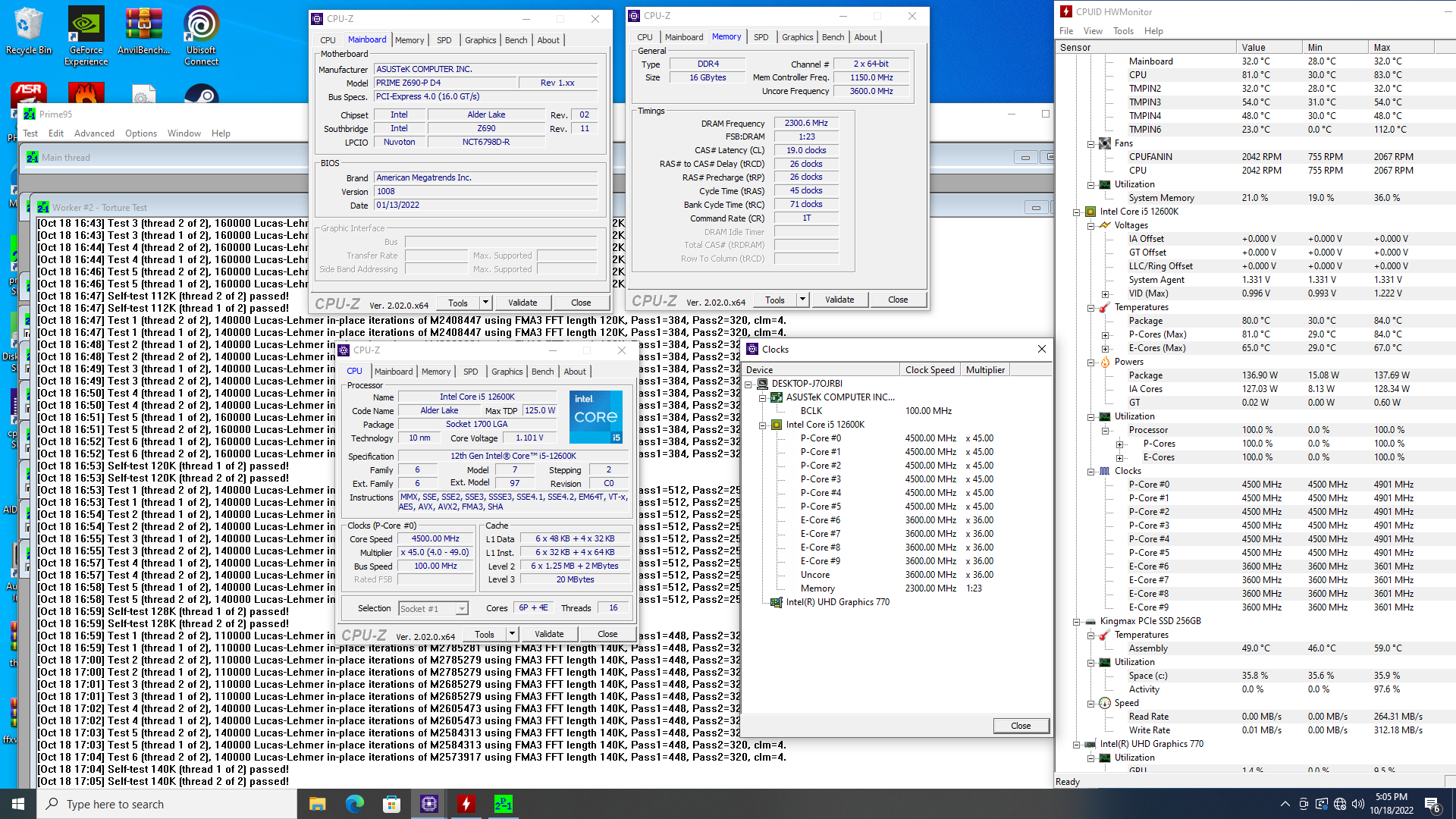The height and width of the screenshot is (819, 1456).
Task: Click Clock Speed column header in Clocks window
Action: (930, 370)
